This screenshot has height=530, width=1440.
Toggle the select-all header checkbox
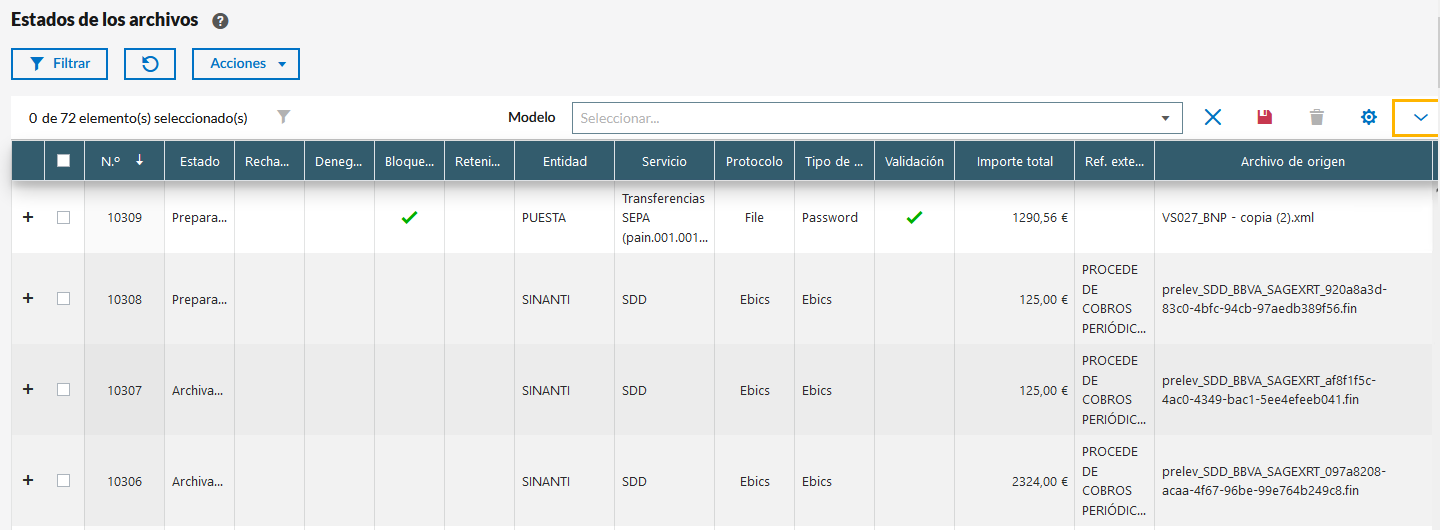click(x=64, y=161)
